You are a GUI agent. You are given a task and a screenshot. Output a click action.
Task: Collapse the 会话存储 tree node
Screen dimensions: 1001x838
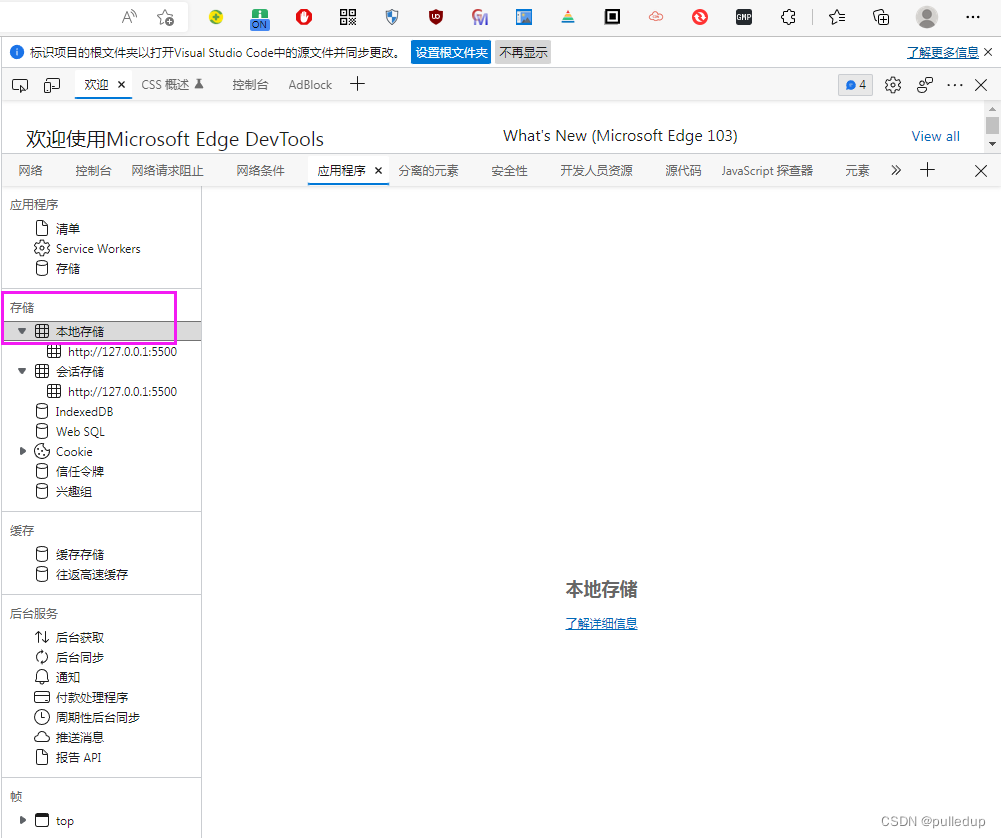[22, 371]
